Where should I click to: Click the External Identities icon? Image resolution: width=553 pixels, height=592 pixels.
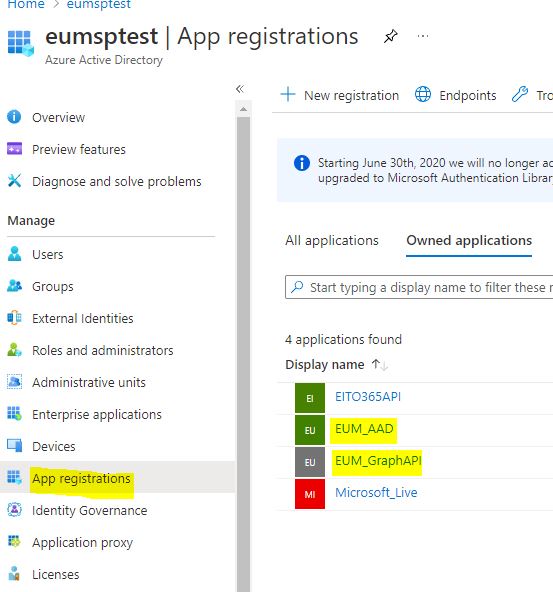14,318
